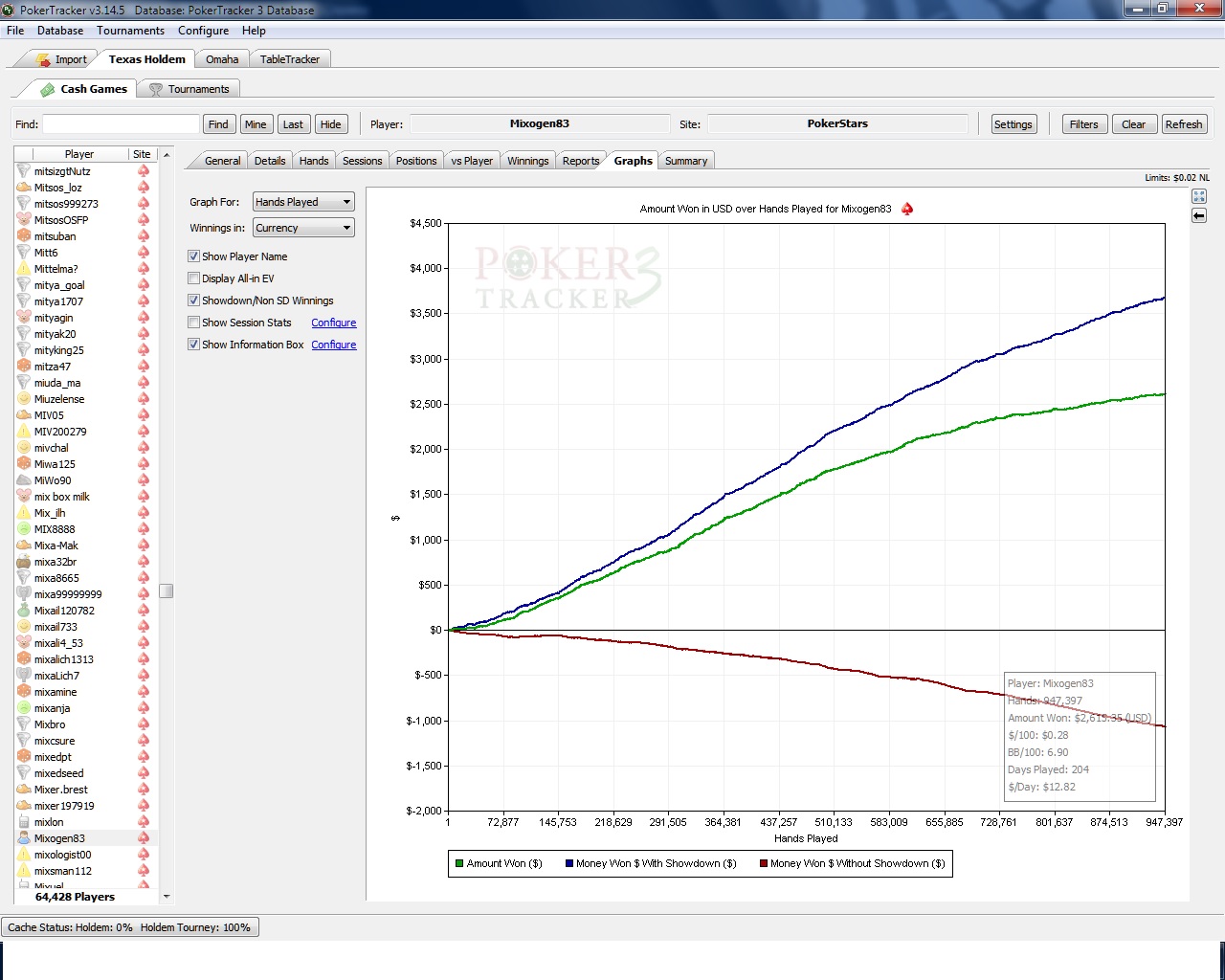Click the player icon beside MitsosOSFP
The image size is (1225, 980).
[24, 220]
